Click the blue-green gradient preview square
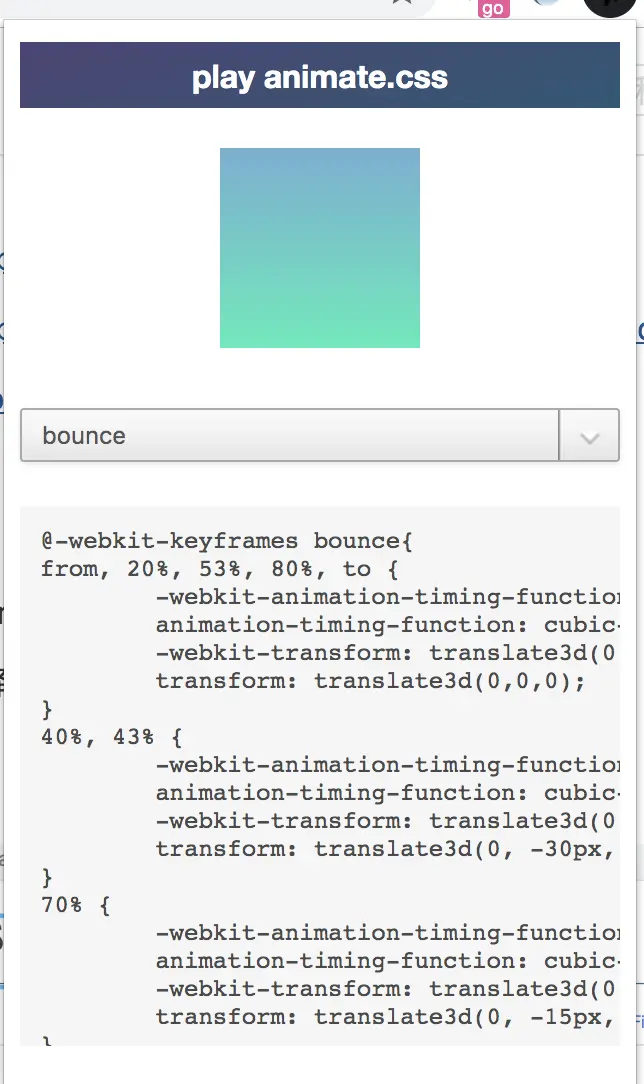Image resolution: width=644 pixels, height=1084 pixels. tap(320, 248)
